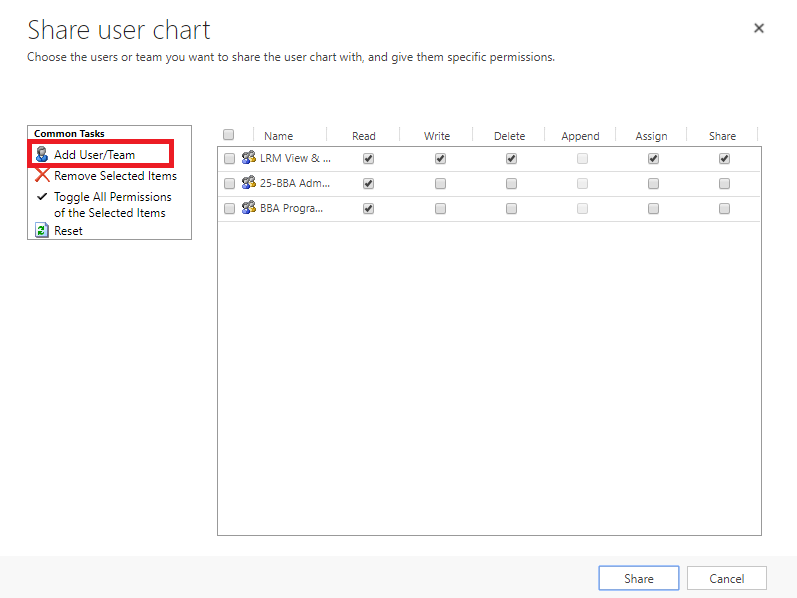Click the Name column header
This screenshot has width=797, height=598.
click(279, 136)
